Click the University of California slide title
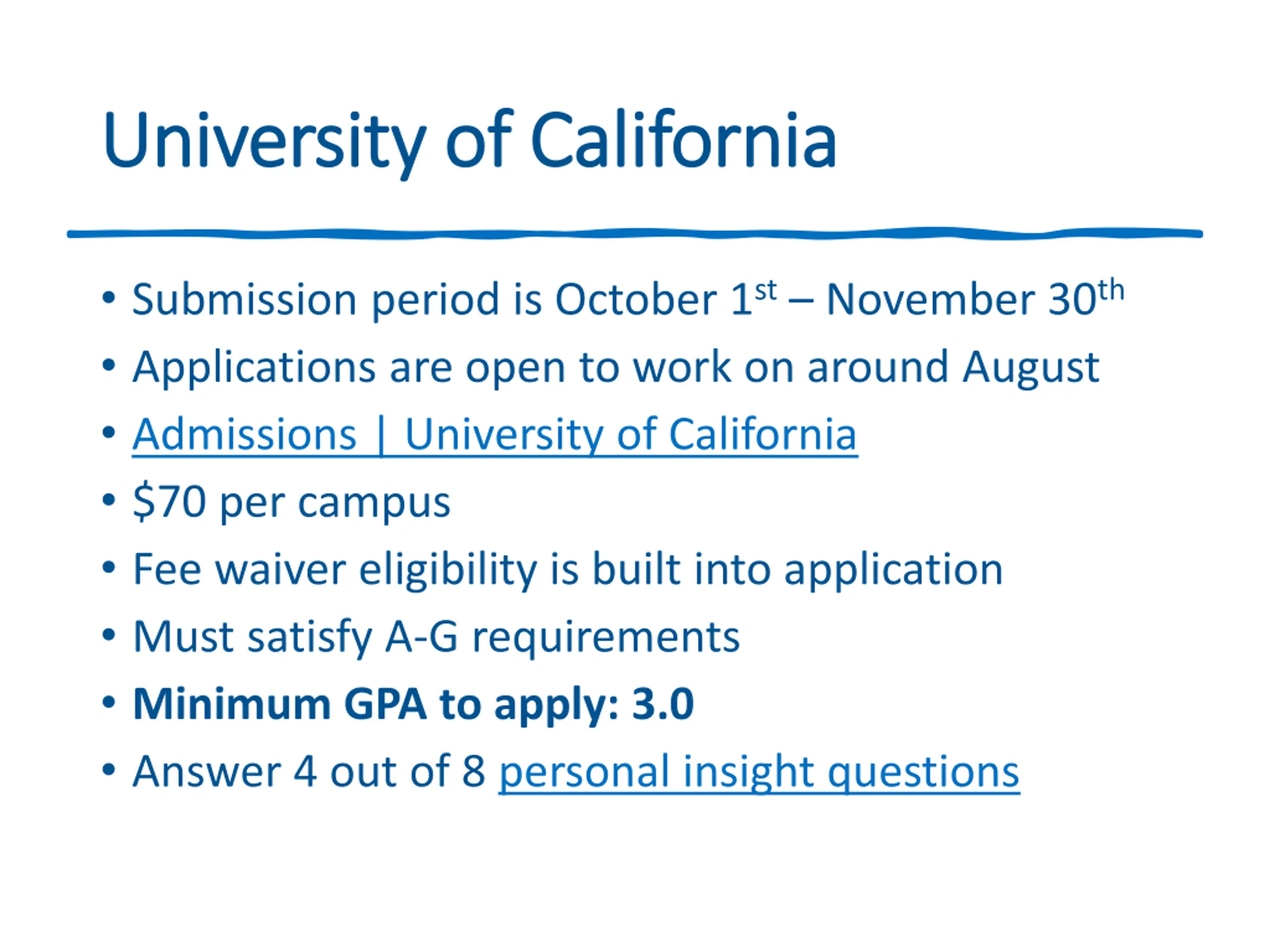The image size is (1270, 952). click(x=470, y=142)
